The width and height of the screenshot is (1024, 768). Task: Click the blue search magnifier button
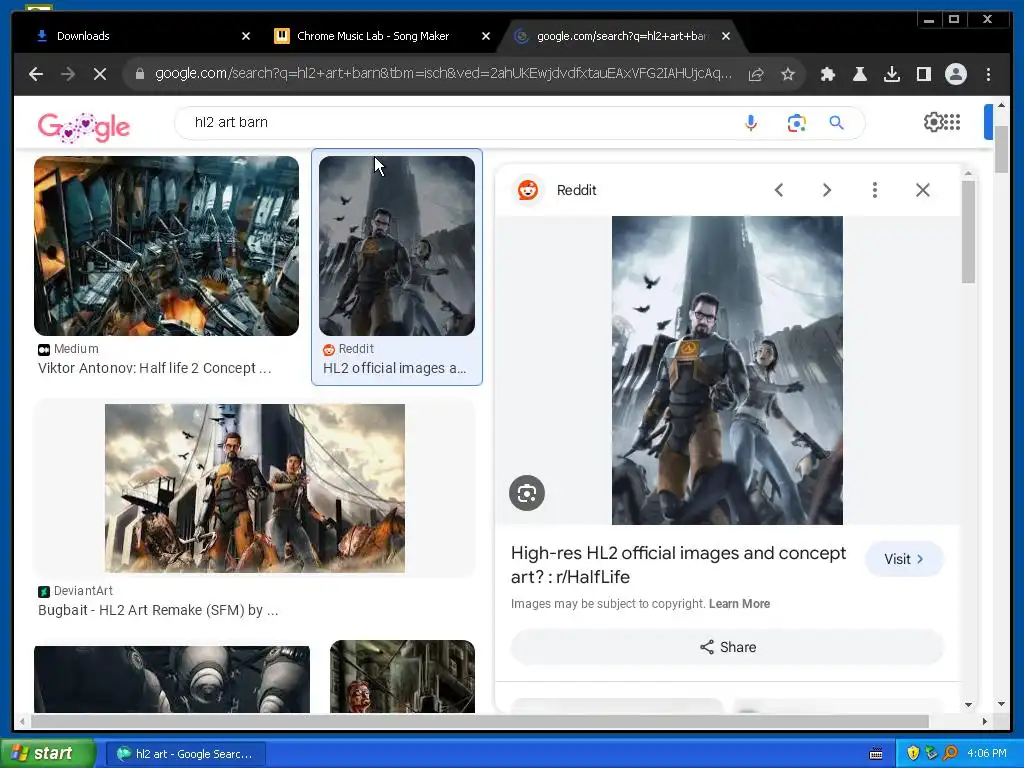click(837, 123)
